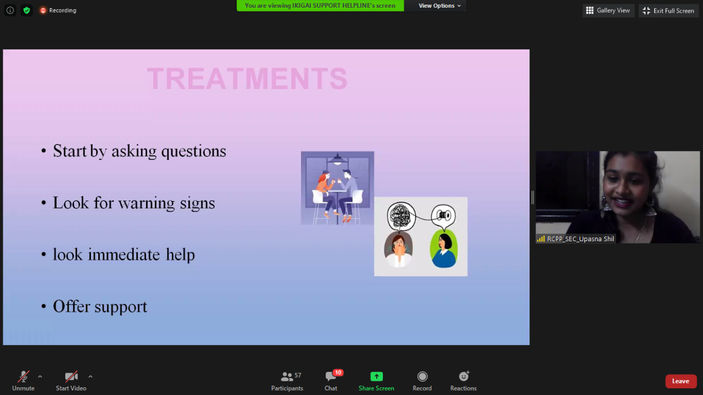Click the Record button
This screenshot has width=703, height=395.
[x=422, y=381]
